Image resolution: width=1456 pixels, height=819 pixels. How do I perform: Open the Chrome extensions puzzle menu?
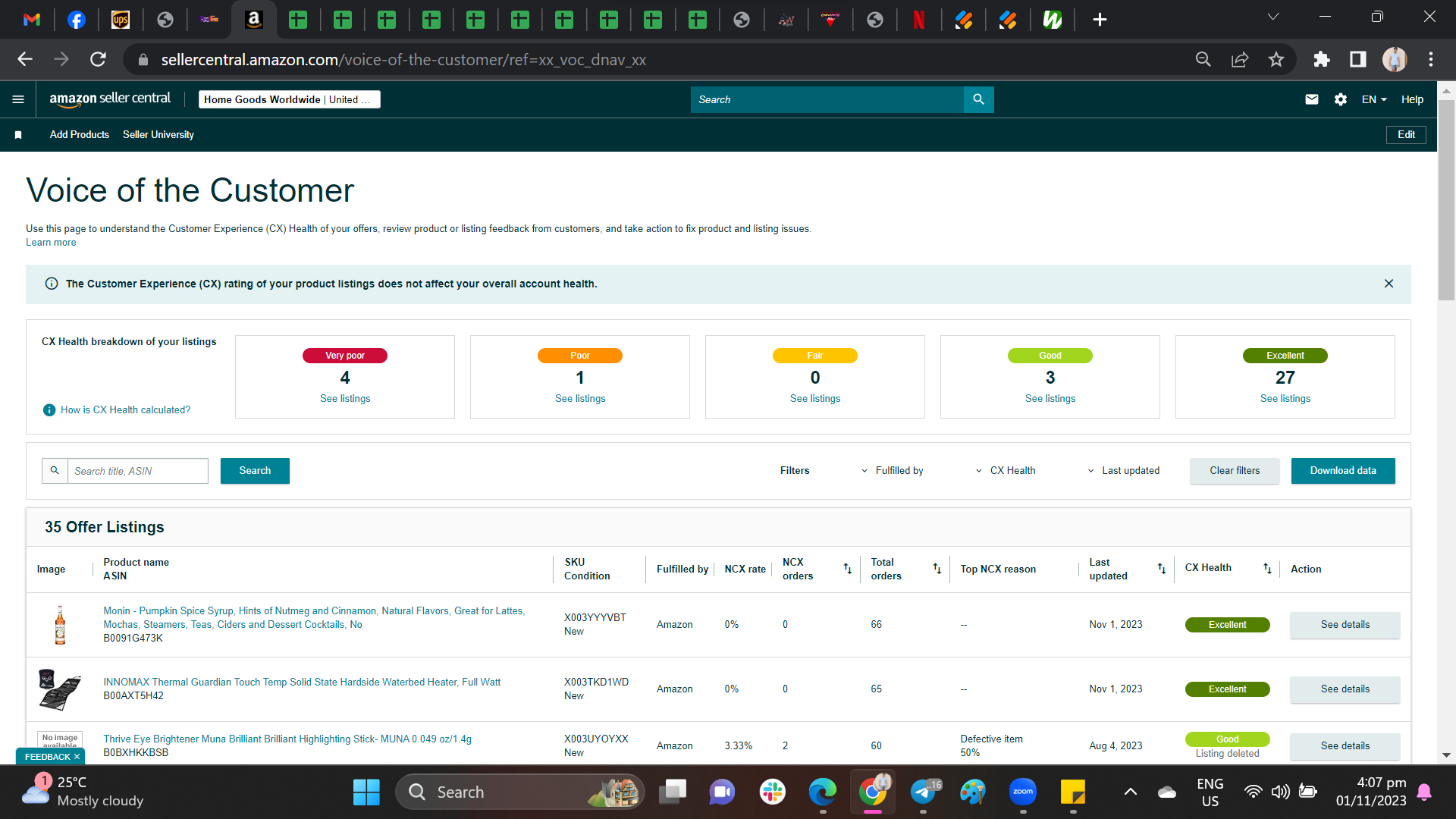coord(1322,59)
